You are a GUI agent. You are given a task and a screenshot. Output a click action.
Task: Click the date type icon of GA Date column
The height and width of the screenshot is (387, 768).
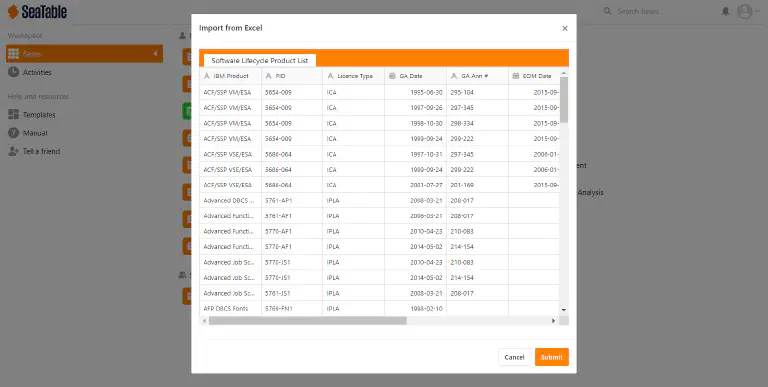pyautogui.click(x=392, y=76)
